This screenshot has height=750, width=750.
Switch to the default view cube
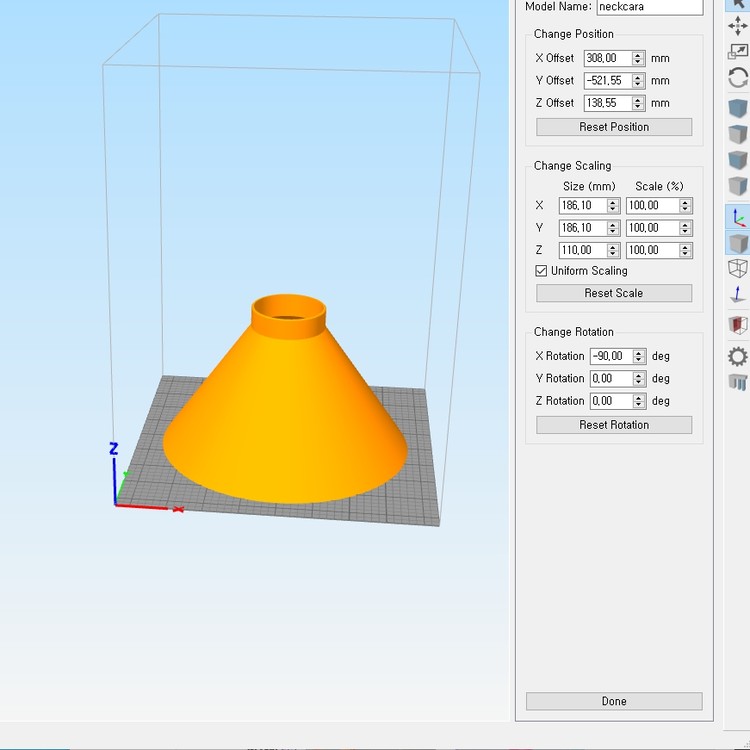point(738,108)
